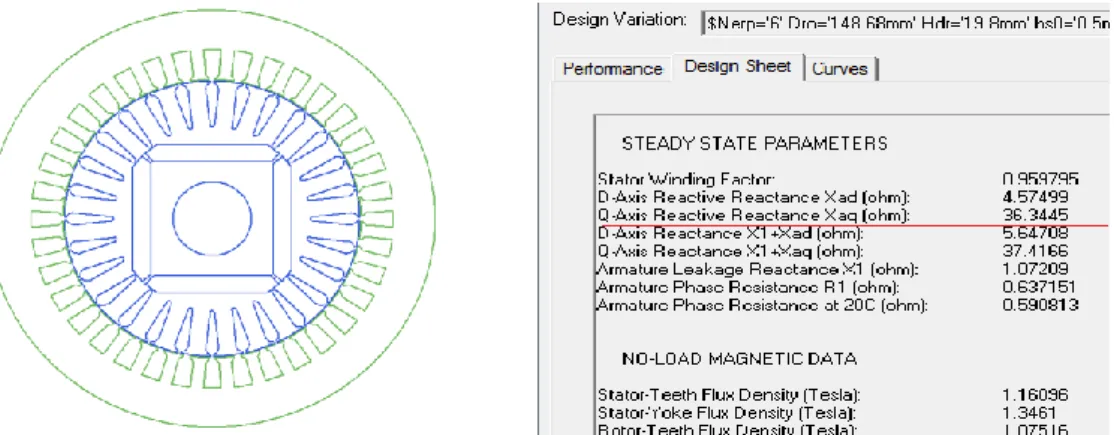Select Armature Phase Resistance R1 label

pyautogui.click(x=748, y=287)
